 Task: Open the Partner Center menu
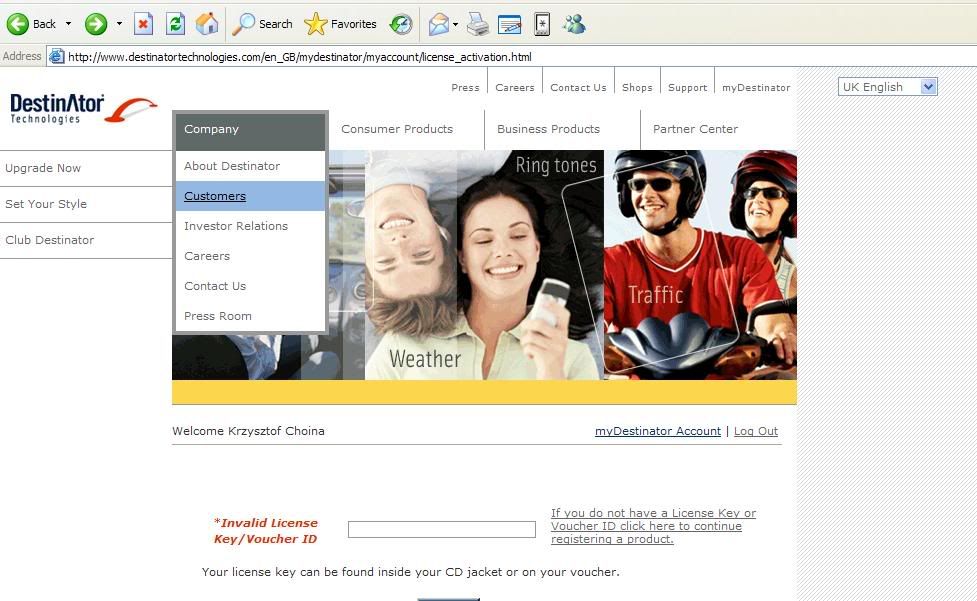[695, 130]
